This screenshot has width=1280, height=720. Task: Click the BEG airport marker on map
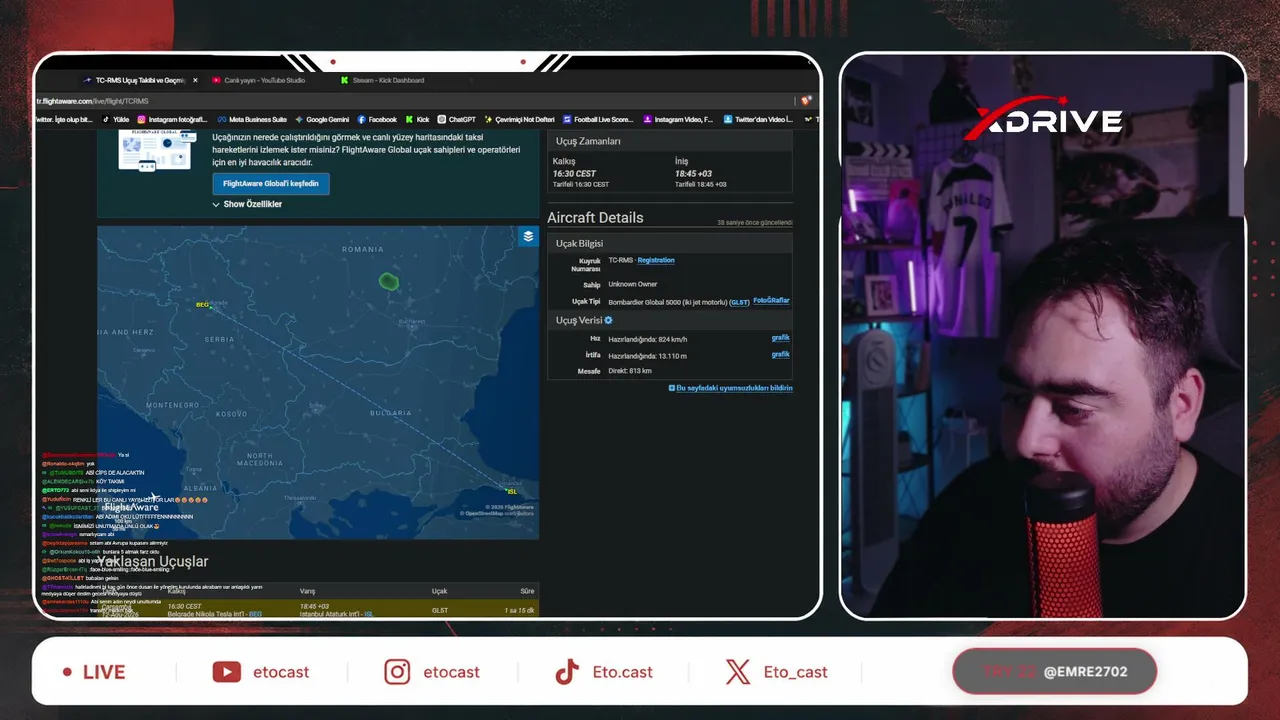point(203,304)
